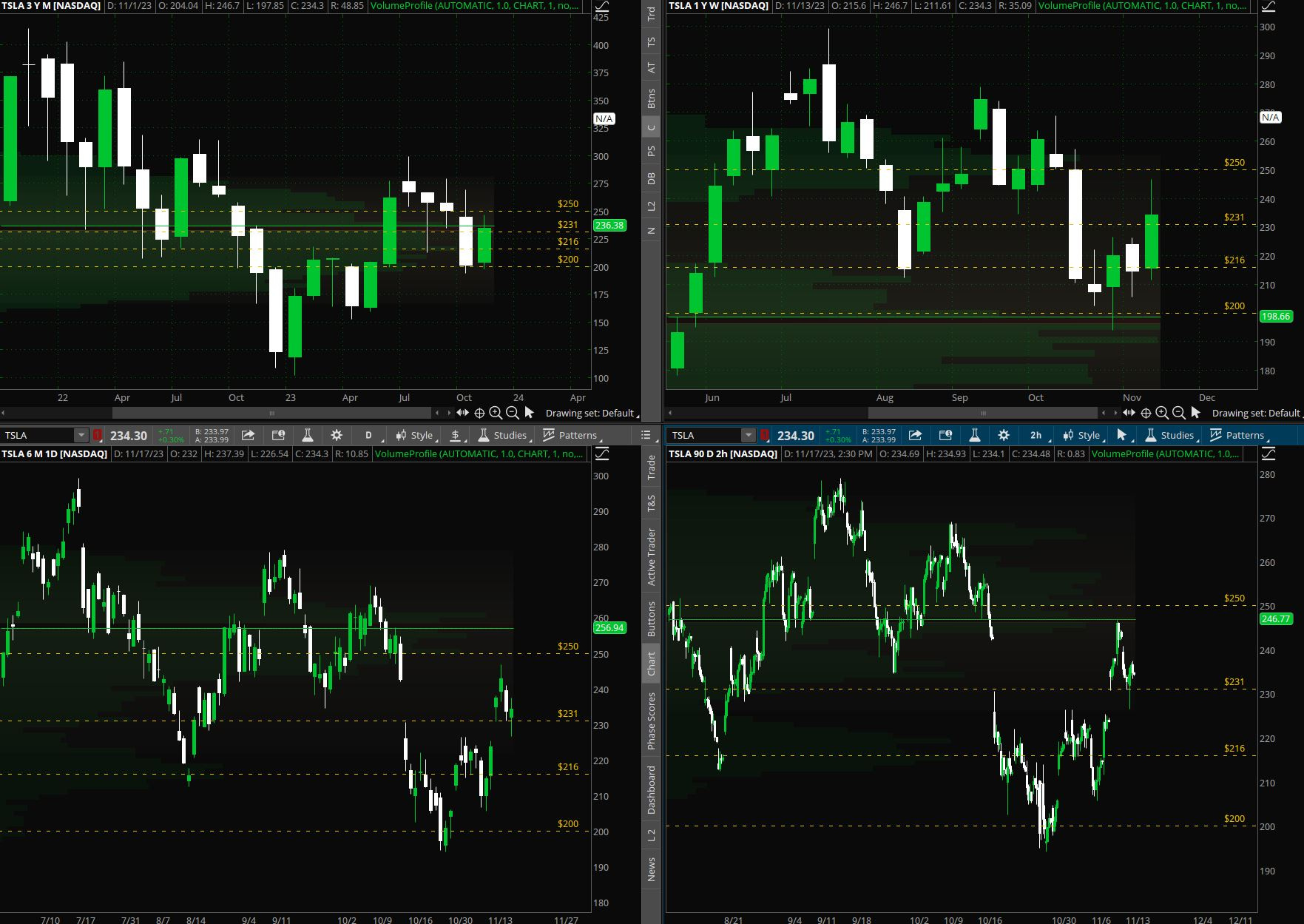The width and height of the screenshot is (1304, 924).
Task: Select crosshair tool in TSLA 3Y monthly chart
Action: [x=479, y=413]
